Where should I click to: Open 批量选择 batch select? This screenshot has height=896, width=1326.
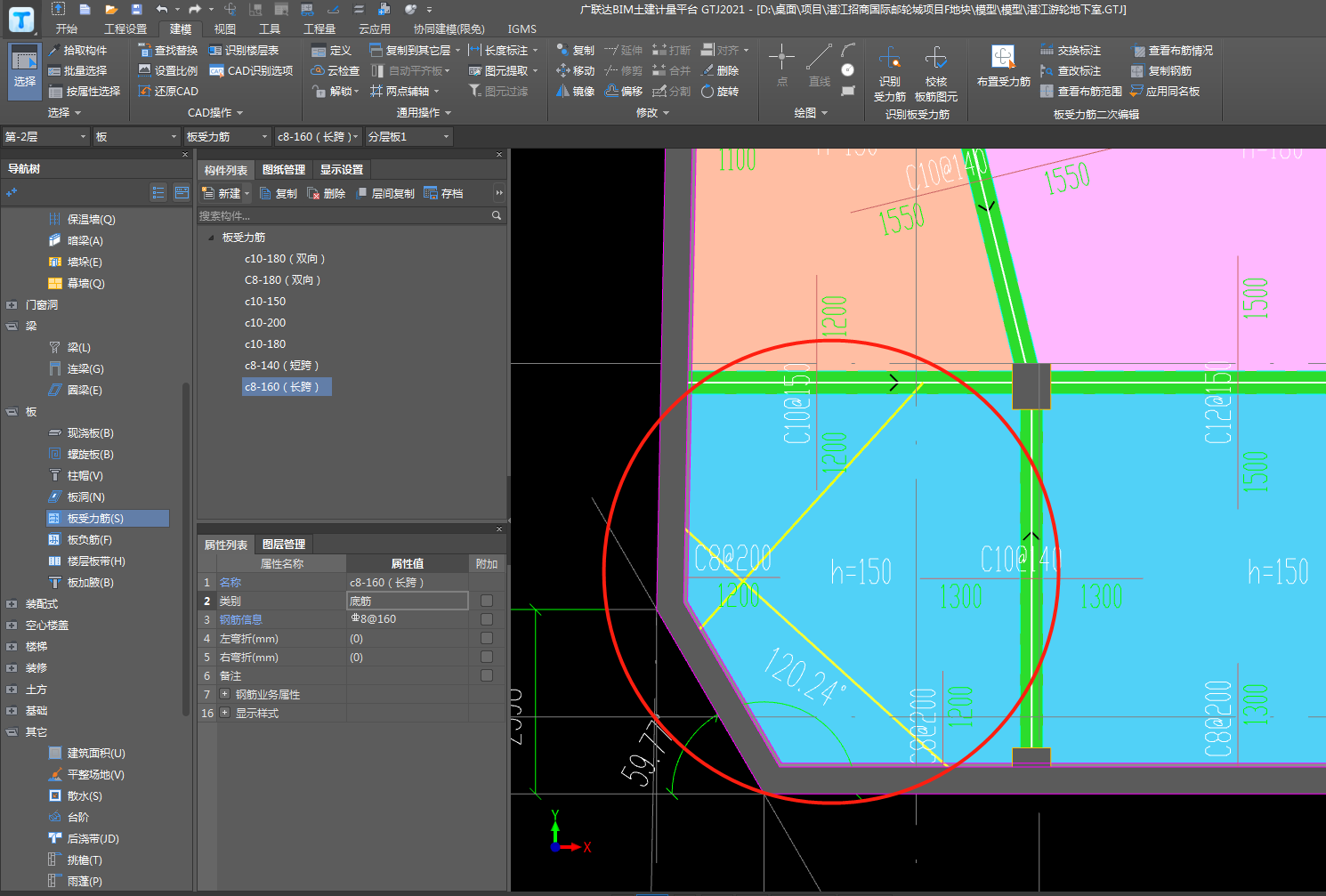coord(77,71)
